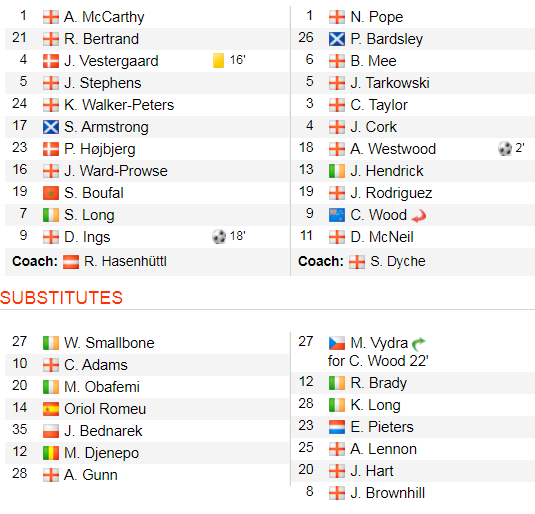Click the Dutch flag next to E. Pieters
This screenshot has width=535, height=514.
pyautogui.click(x=337, y=427)
